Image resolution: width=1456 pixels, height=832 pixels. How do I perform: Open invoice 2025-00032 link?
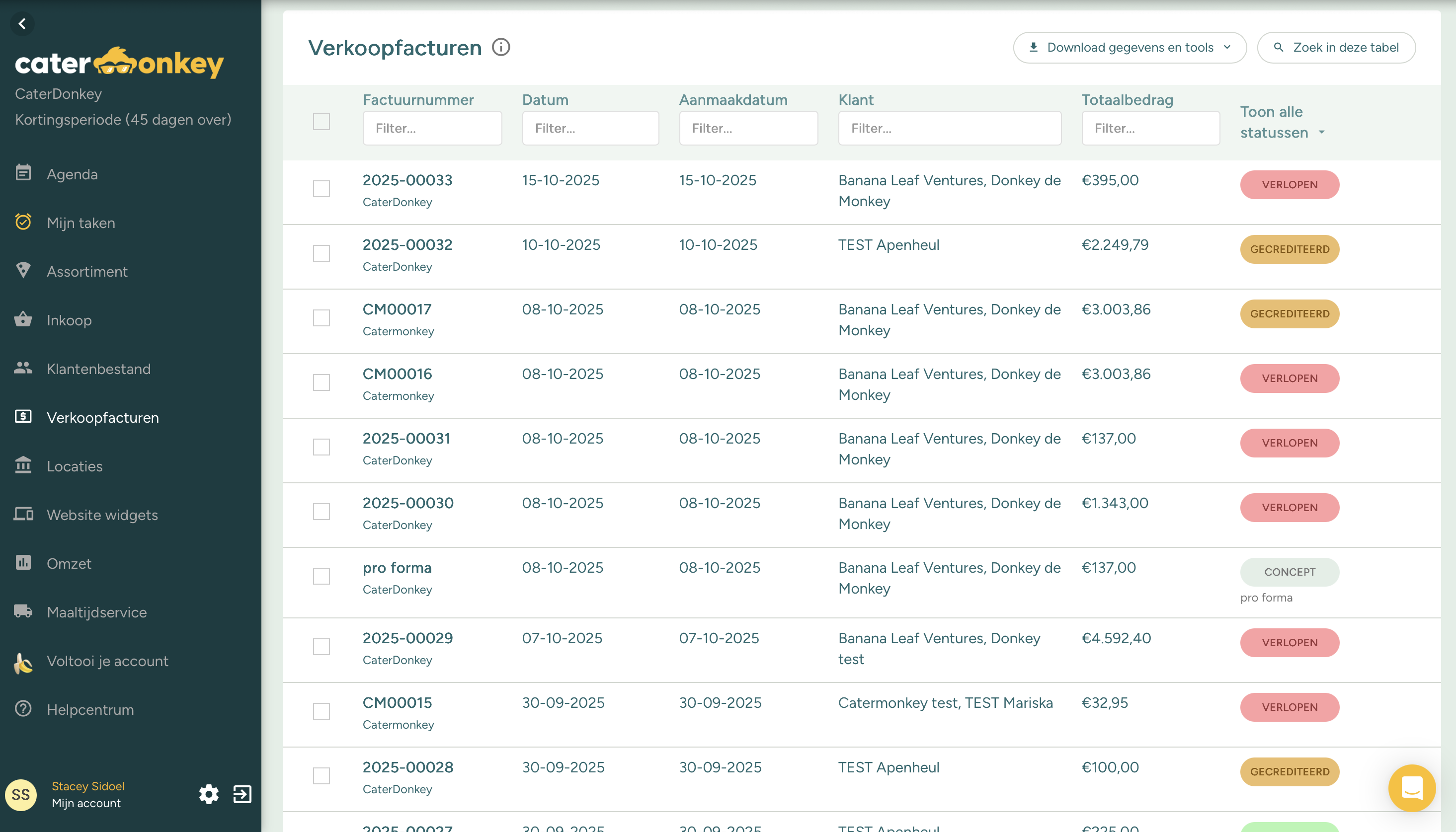[407, 244]
